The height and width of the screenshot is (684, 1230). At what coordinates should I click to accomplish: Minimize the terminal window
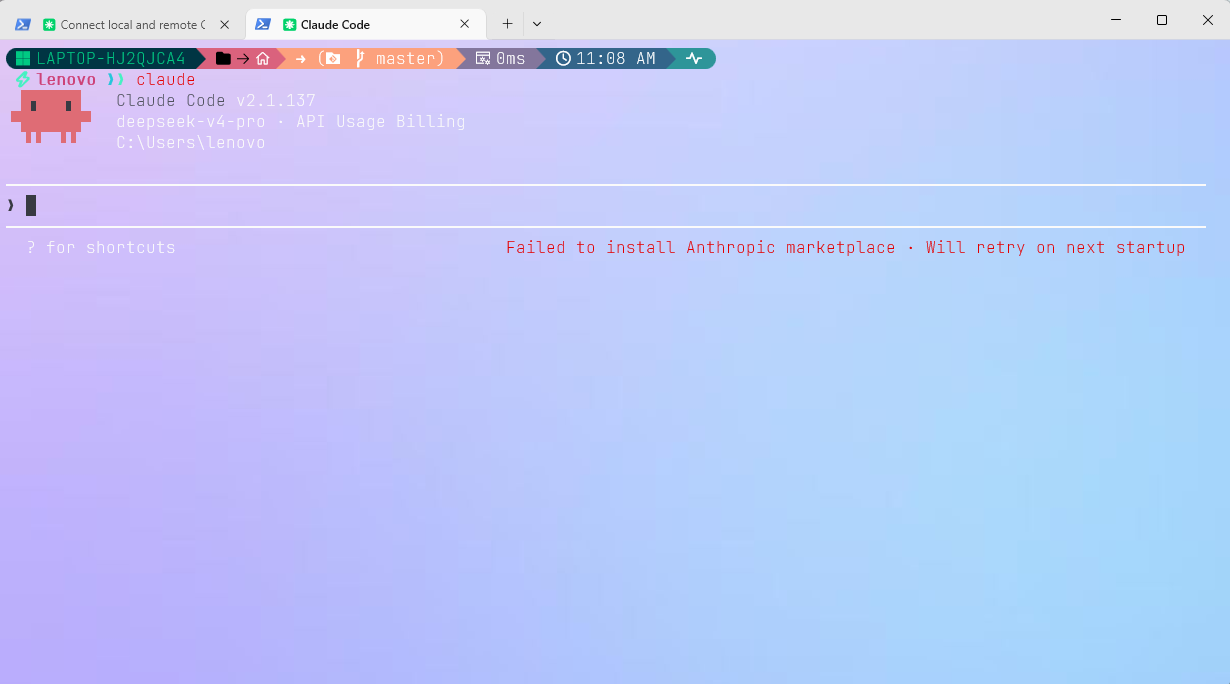(1116, 20)
